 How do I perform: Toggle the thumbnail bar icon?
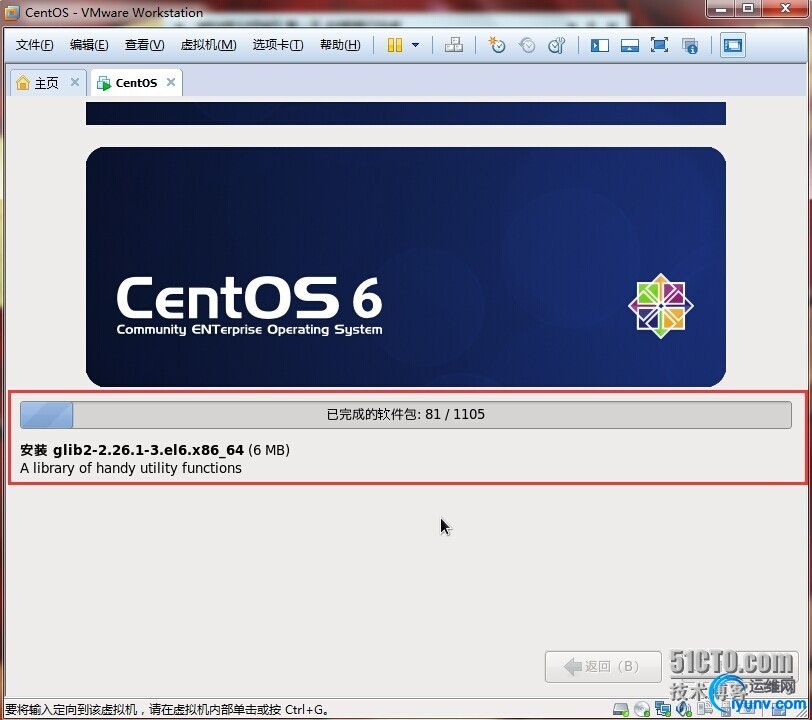tap(630, 46)
